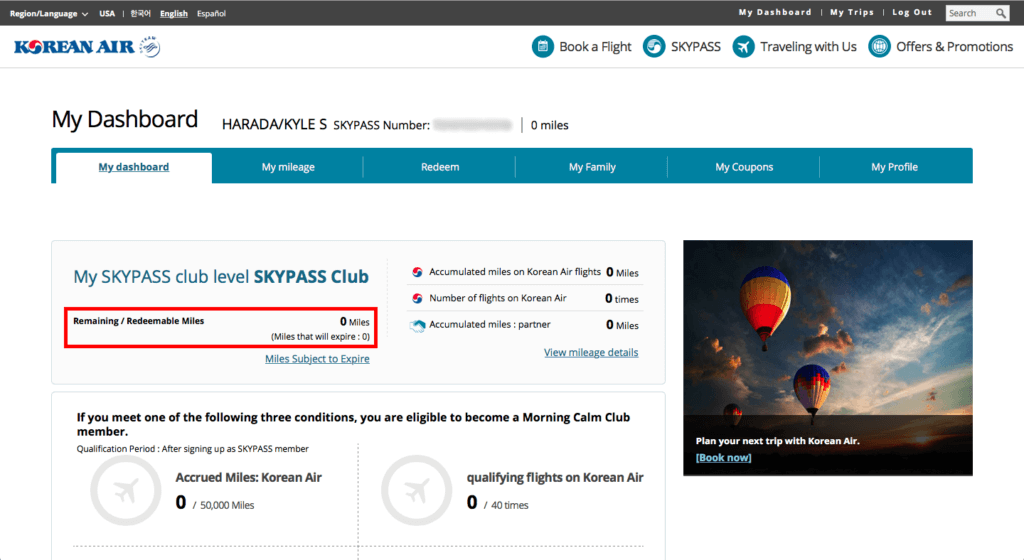1024x560 pixels.
Task: Click the SkyTeam emblem beside the logo
Action: click(x=150, y=46)
